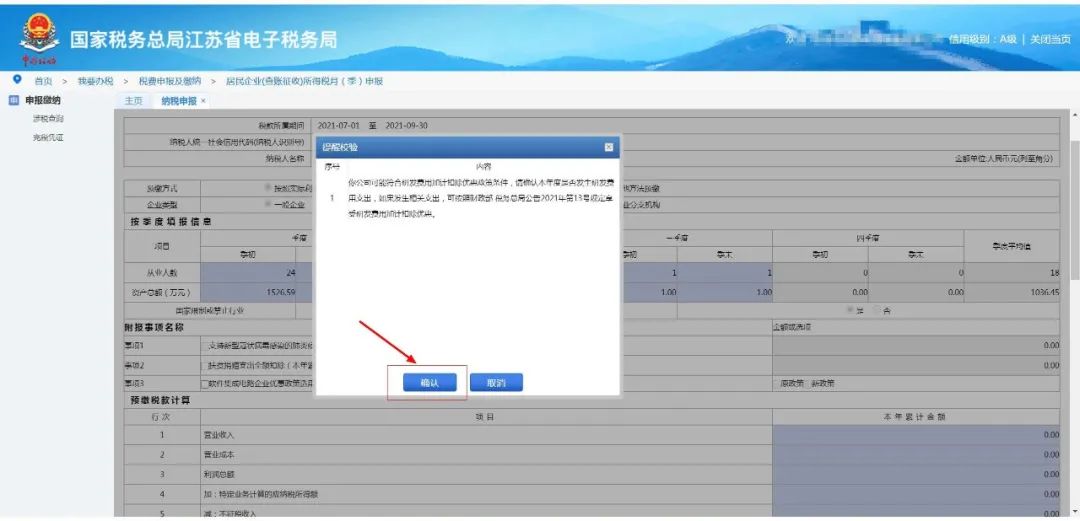Close the 提醒校验 dialog with its X icon
Viewport: 1080px width, 521px height.
click(x=609, y=147)
